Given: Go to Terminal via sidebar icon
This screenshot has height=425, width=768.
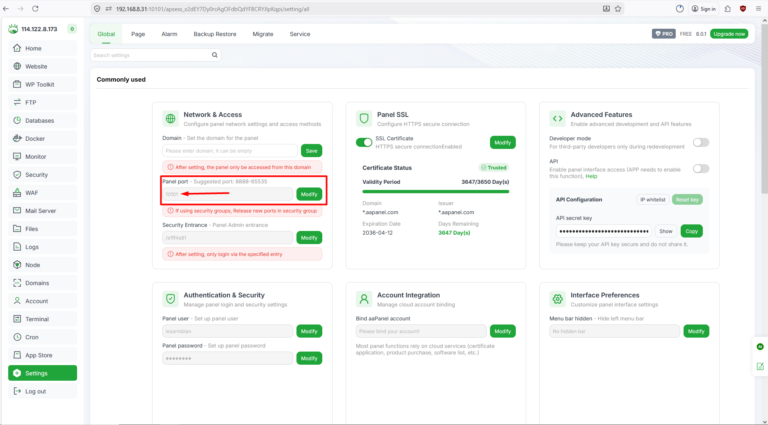Looking at the screenshot, I should pos(17,318).
